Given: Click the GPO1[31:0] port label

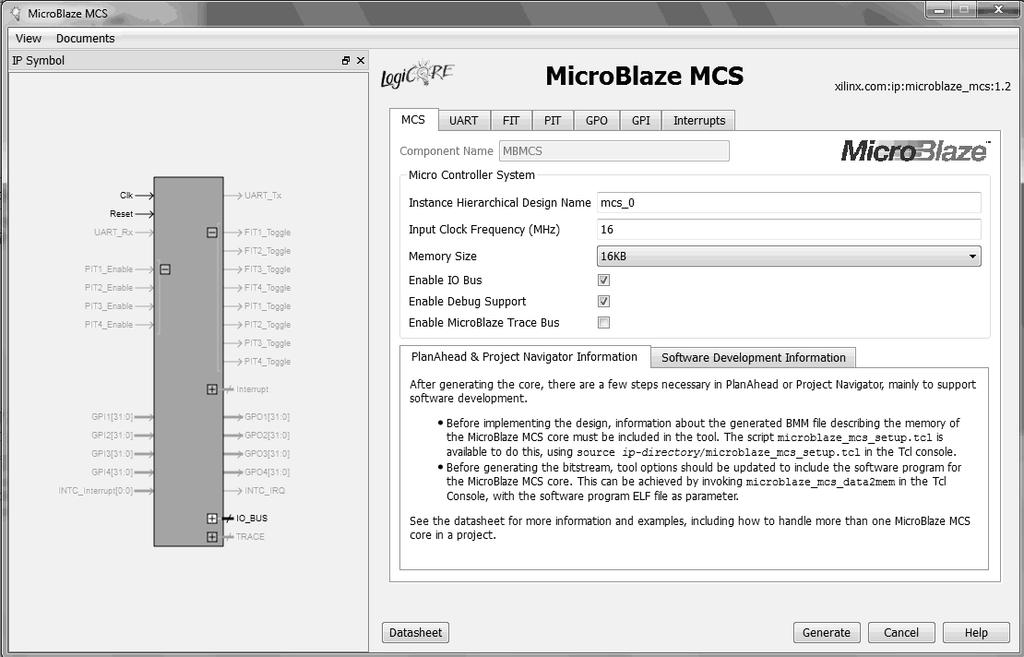Looking at the screenshot, I should point(267,417).
